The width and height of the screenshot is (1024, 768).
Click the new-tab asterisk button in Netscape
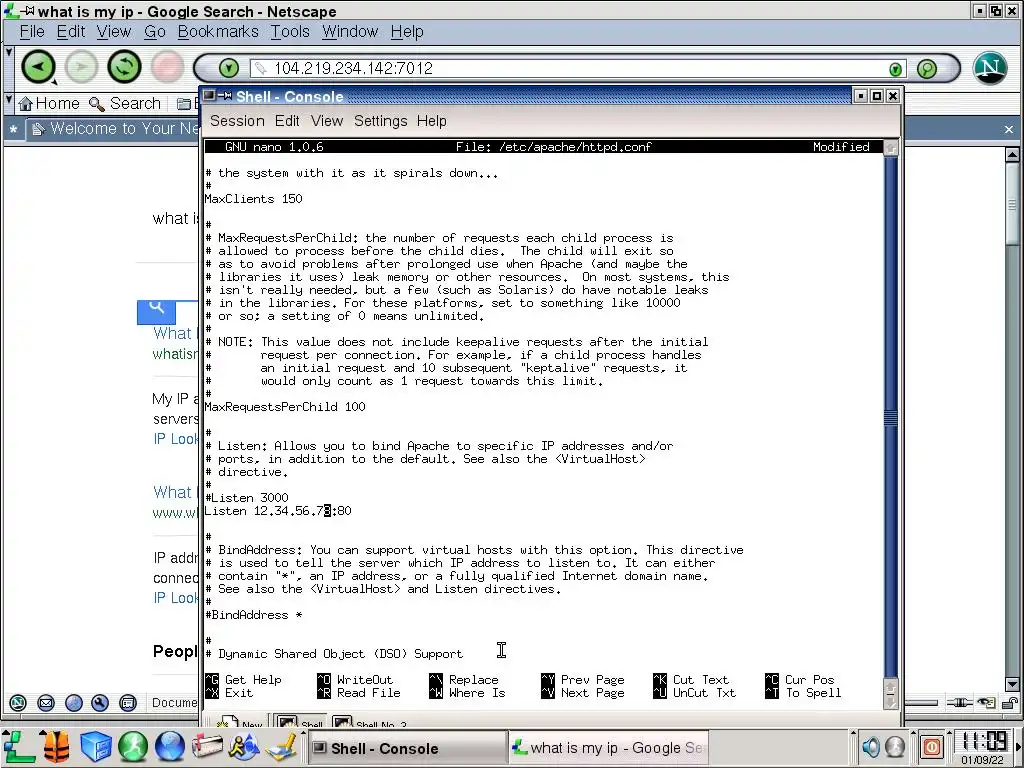[13, 130]
